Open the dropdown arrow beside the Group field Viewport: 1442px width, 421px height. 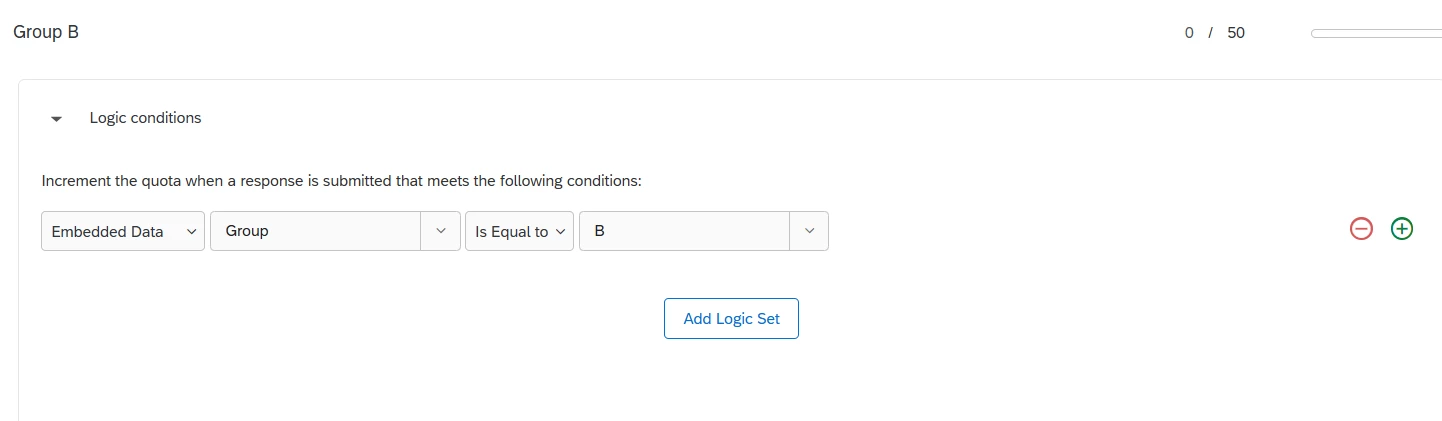(x=441, y=231)
